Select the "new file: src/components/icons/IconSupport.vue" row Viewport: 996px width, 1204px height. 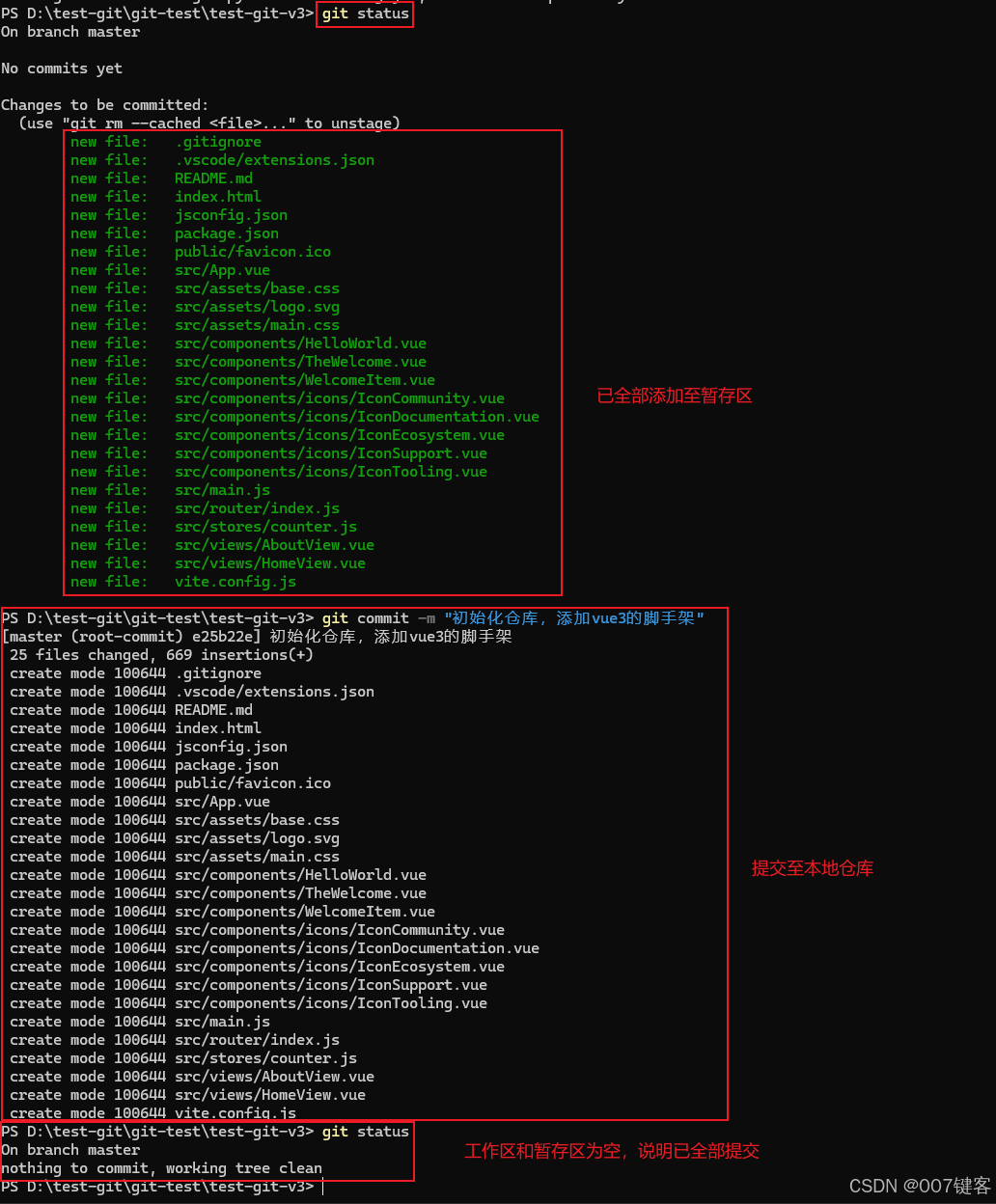279,453
